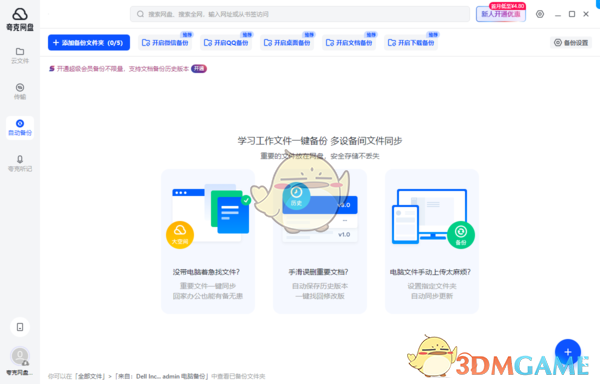Click 添加备份文件夹 (0/5) button
This screenshot has width=600, height=384.
pyautogui.click(x=89, y=42)
